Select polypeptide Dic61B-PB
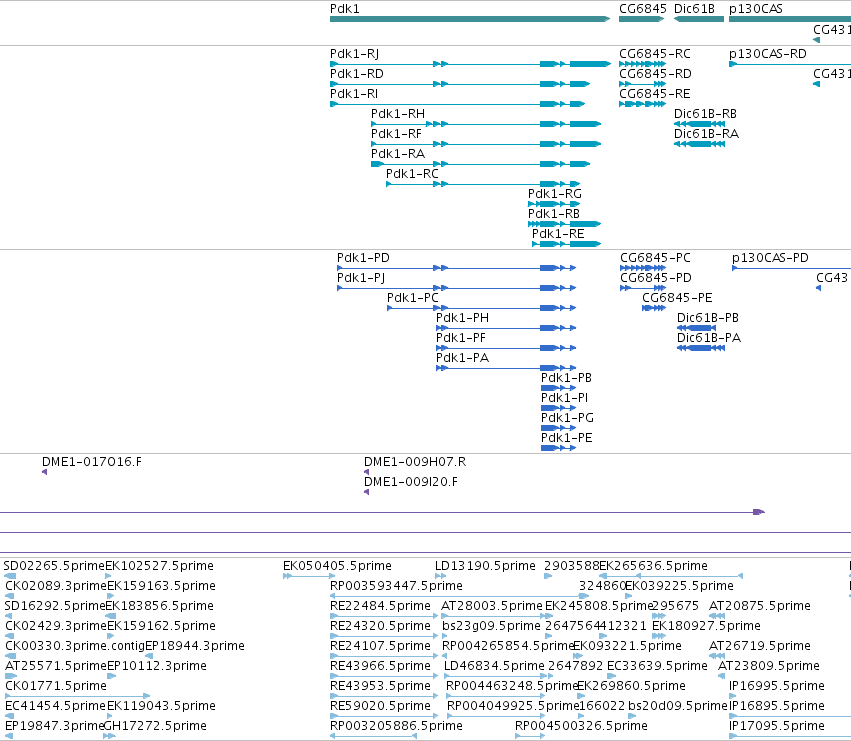Viewport: 851px width, 741px height. pos(708,318)
